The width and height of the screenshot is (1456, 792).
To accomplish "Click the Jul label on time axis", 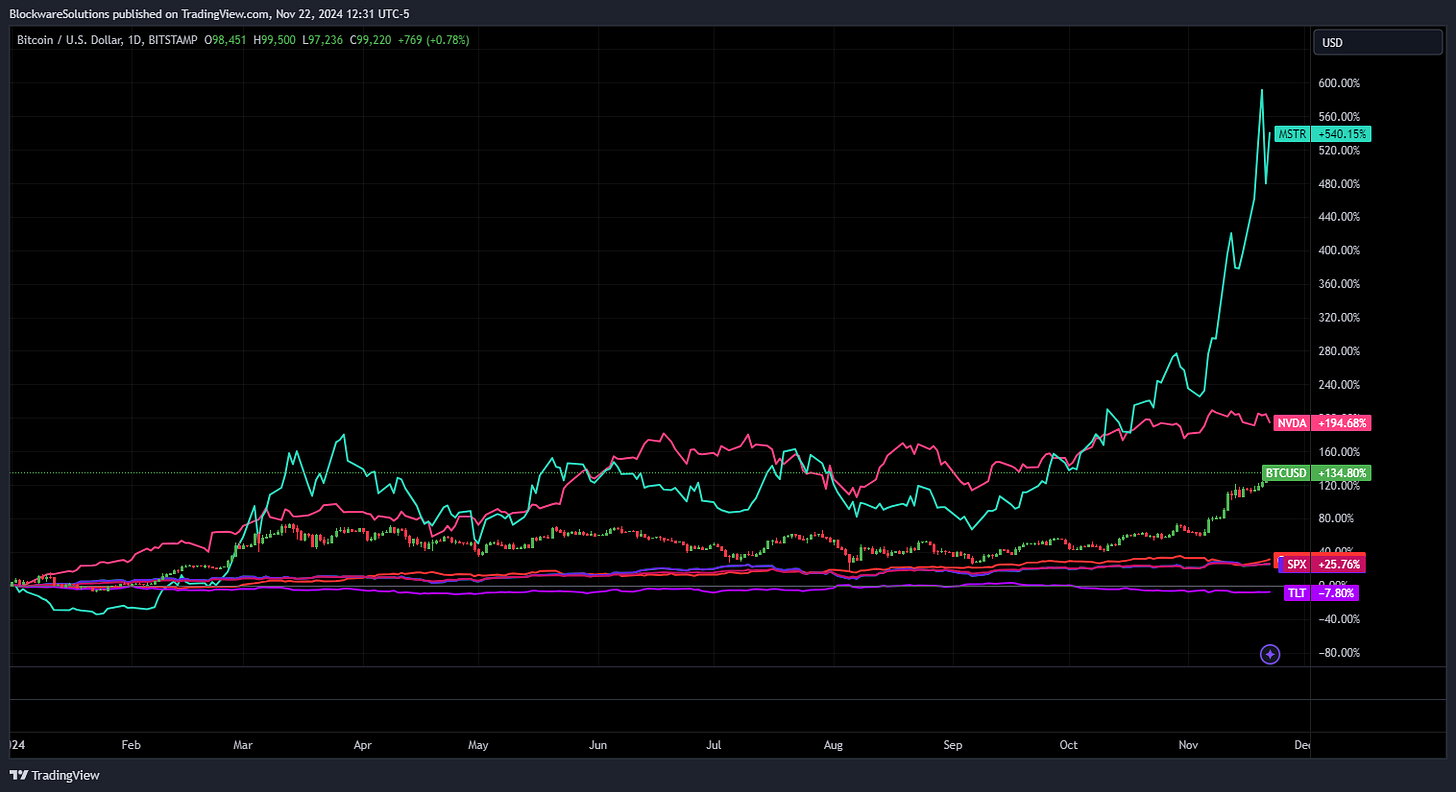I will (x=714, y=745).
